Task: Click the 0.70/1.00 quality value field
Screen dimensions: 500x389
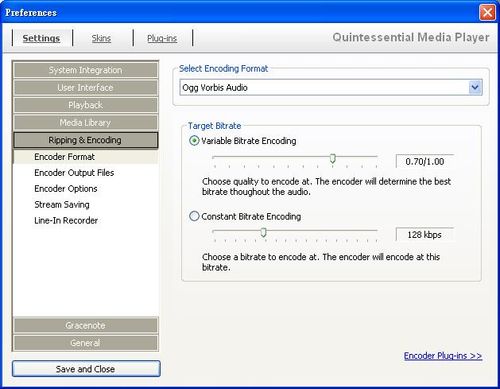Action: pos(425,162)
